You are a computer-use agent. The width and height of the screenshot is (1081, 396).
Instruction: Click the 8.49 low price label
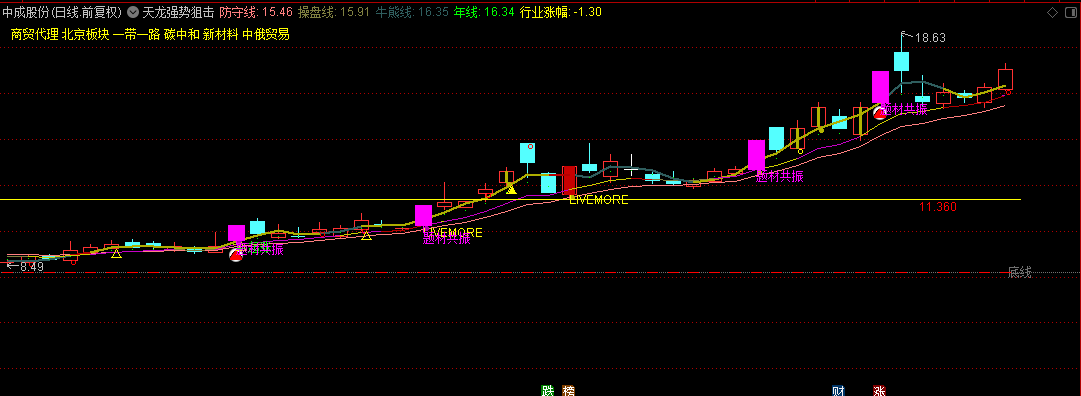tap(32, 266)
